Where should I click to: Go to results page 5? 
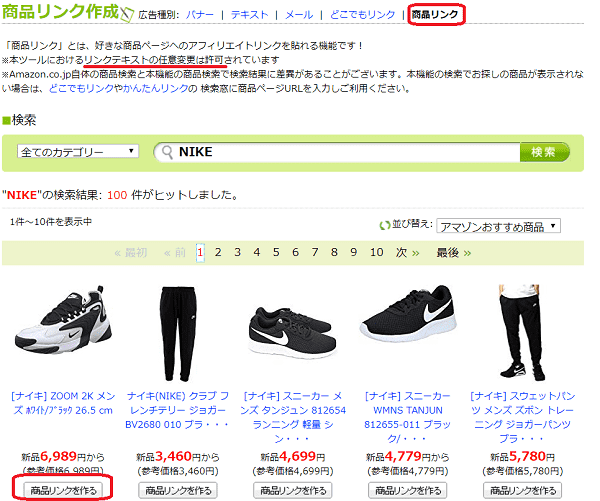[x=276, y=253]
